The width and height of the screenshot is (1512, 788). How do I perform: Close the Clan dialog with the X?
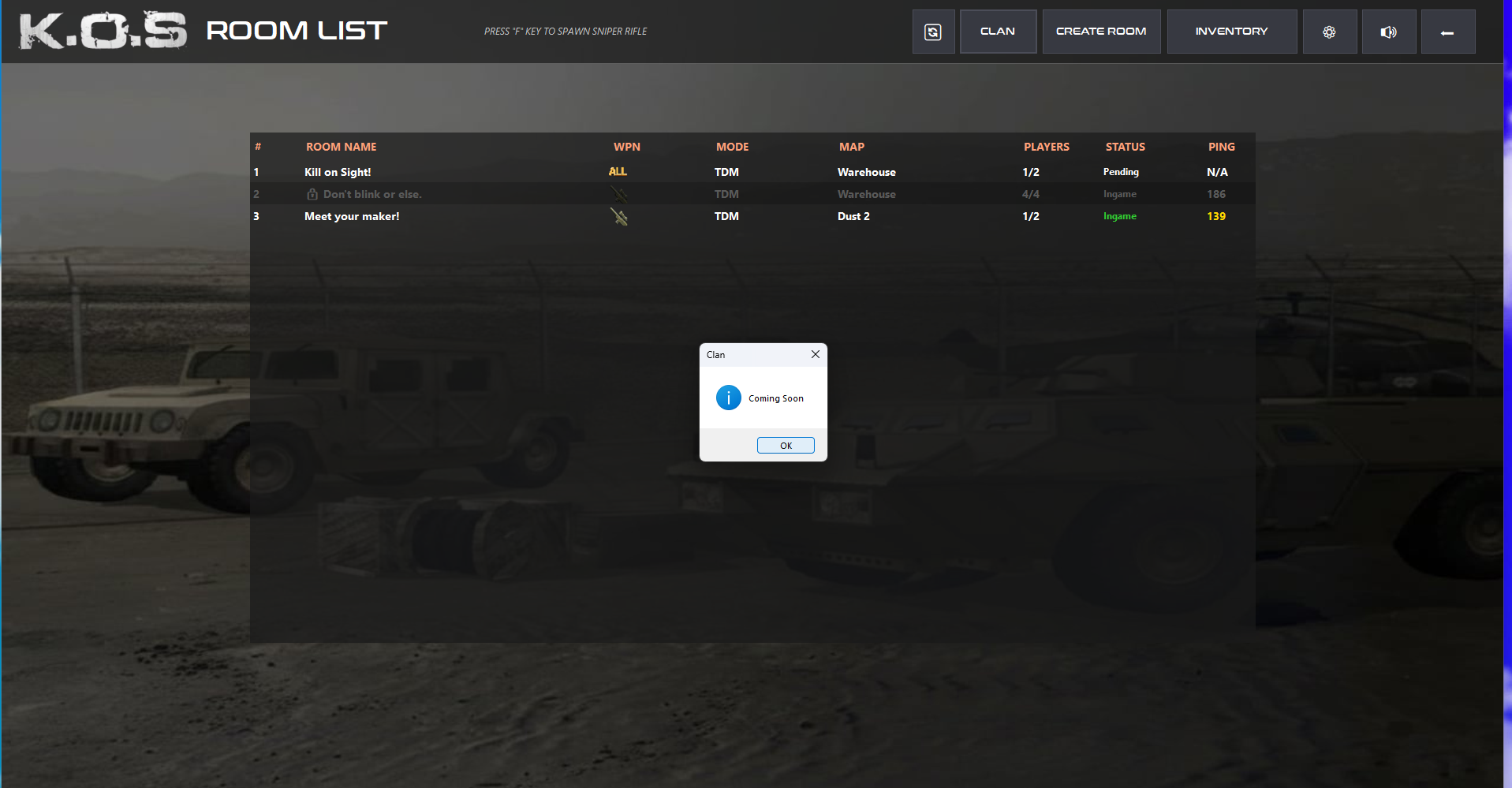click(x=816, y=355)
